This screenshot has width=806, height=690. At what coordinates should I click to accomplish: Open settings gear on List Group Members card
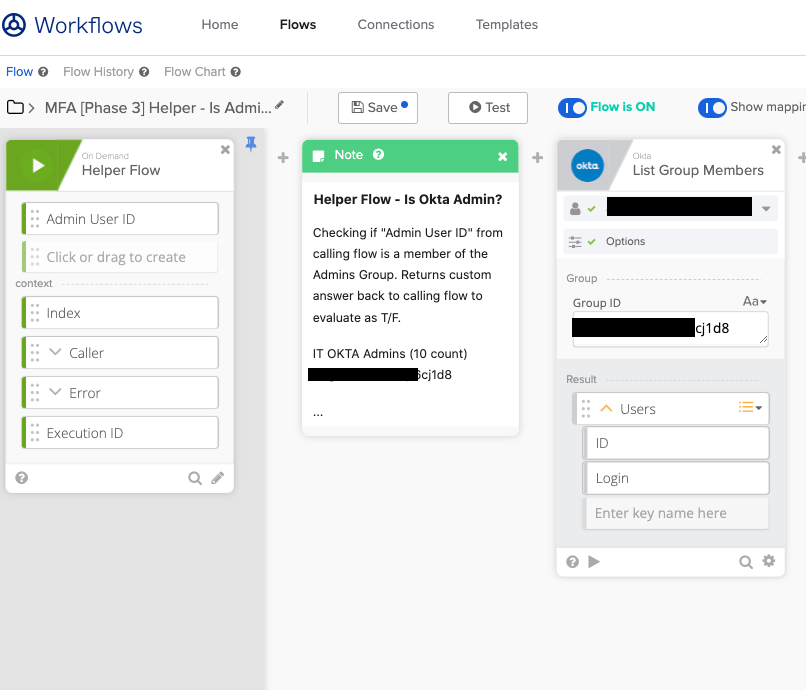point(768,561)
